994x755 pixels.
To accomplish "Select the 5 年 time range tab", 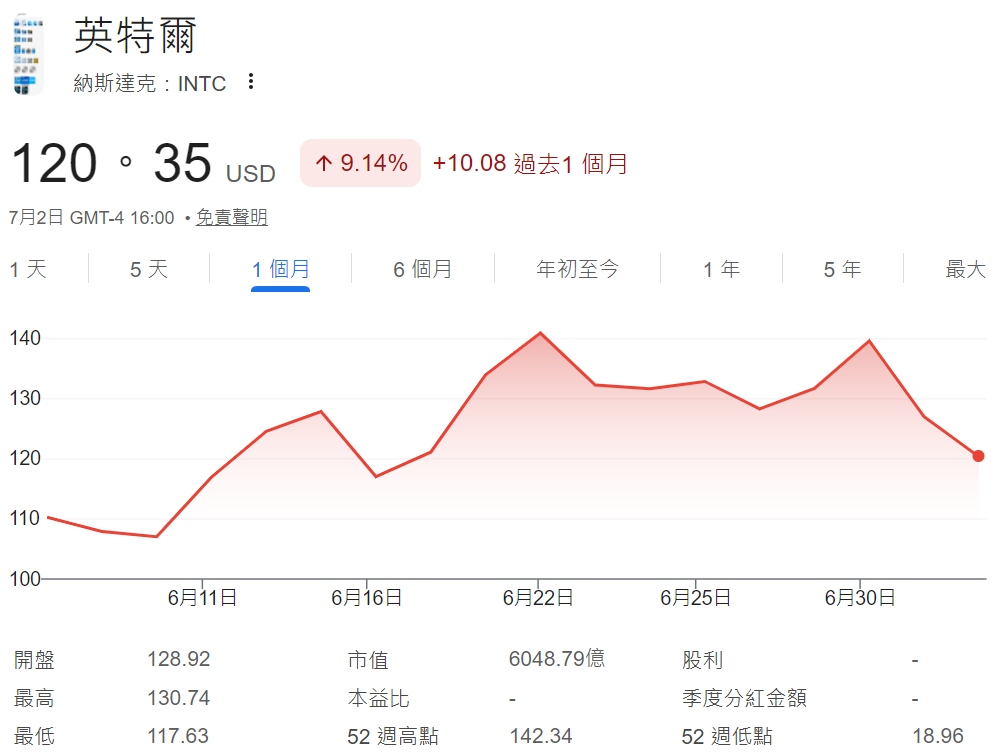I will point(842,269).
